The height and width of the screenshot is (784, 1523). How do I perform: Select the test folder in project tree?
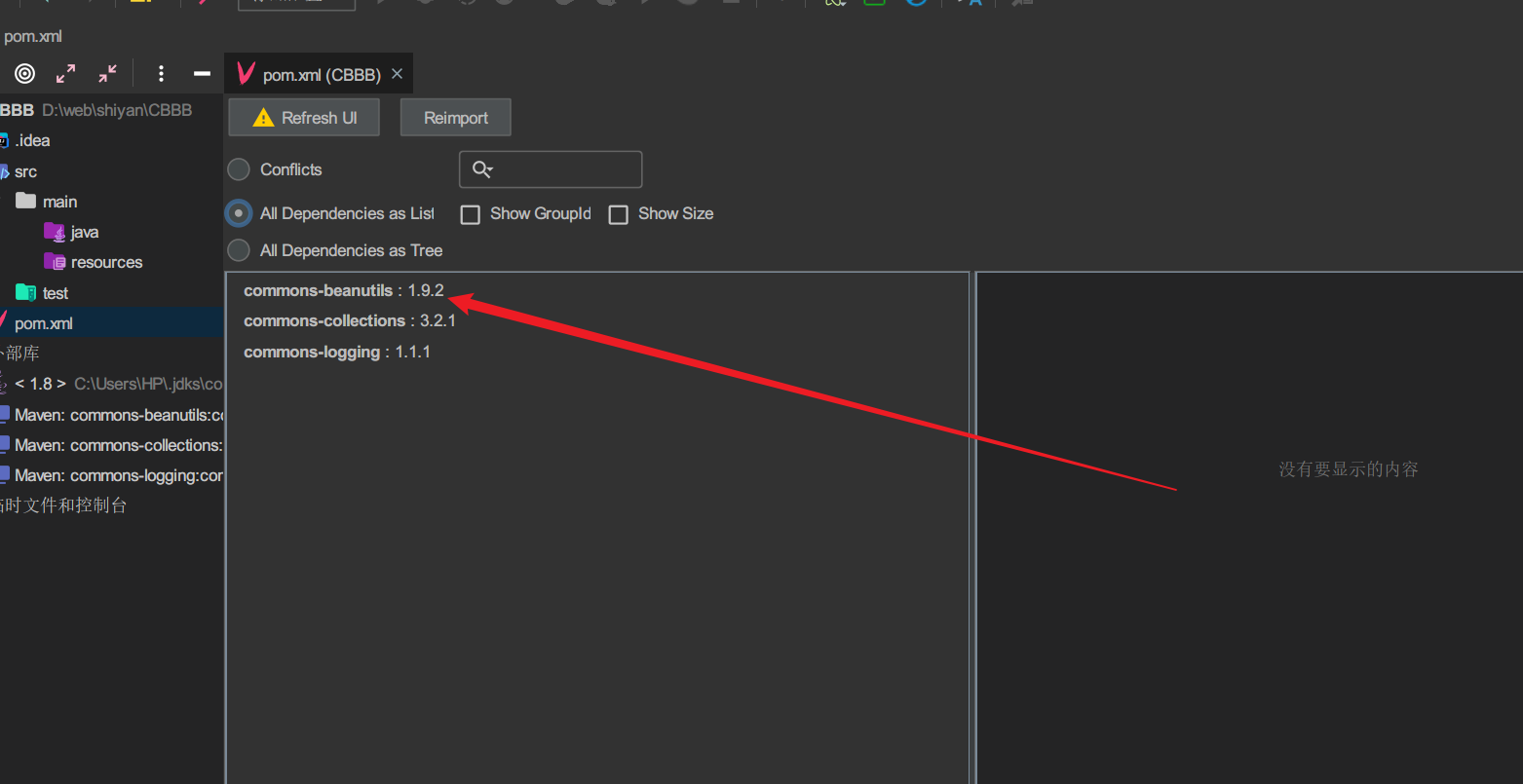pos(56,293)
